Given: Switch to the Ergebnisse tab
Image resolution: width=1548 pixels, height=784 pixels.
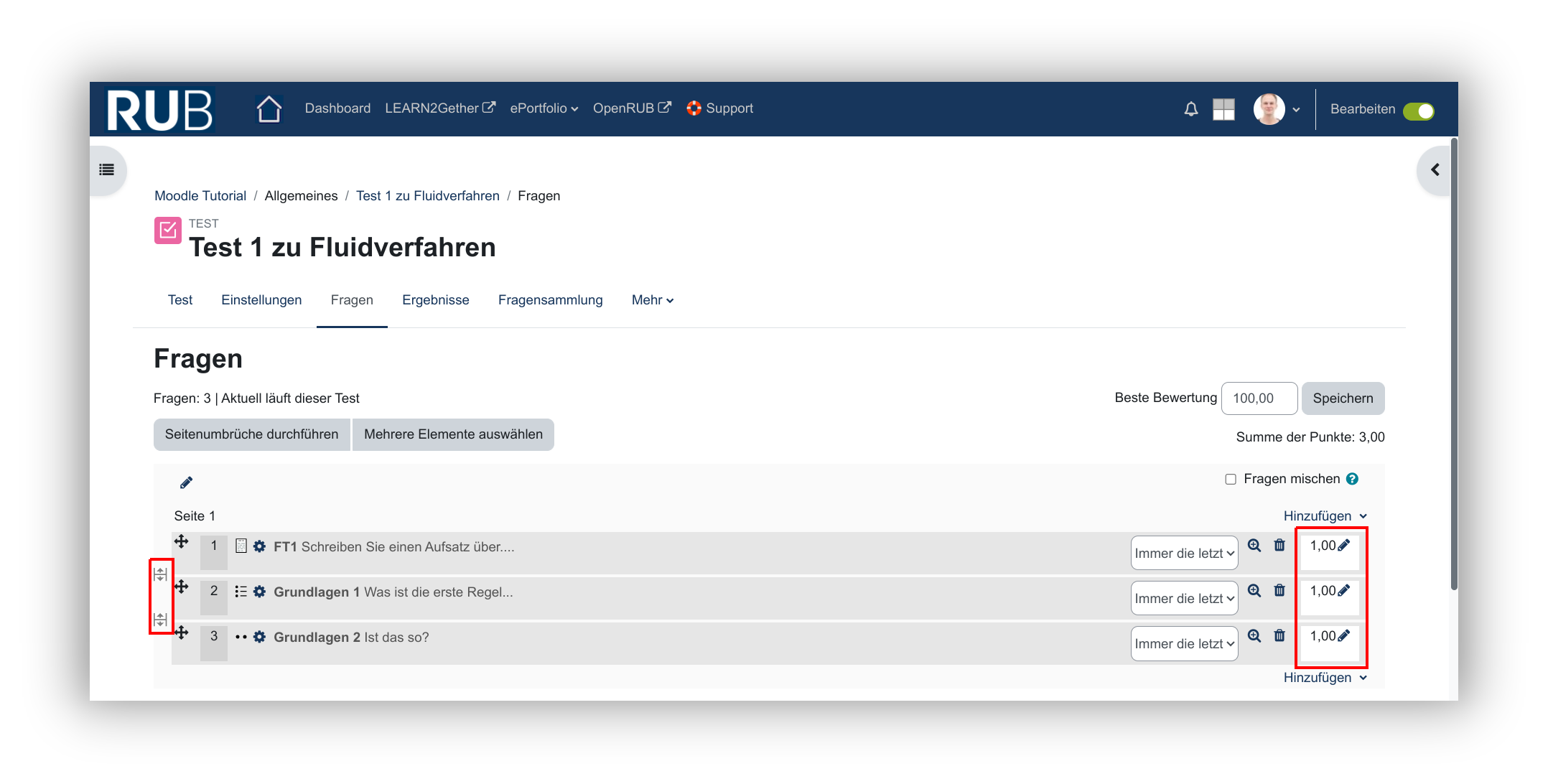Looking at the screenshot, I should pos(435,300).
